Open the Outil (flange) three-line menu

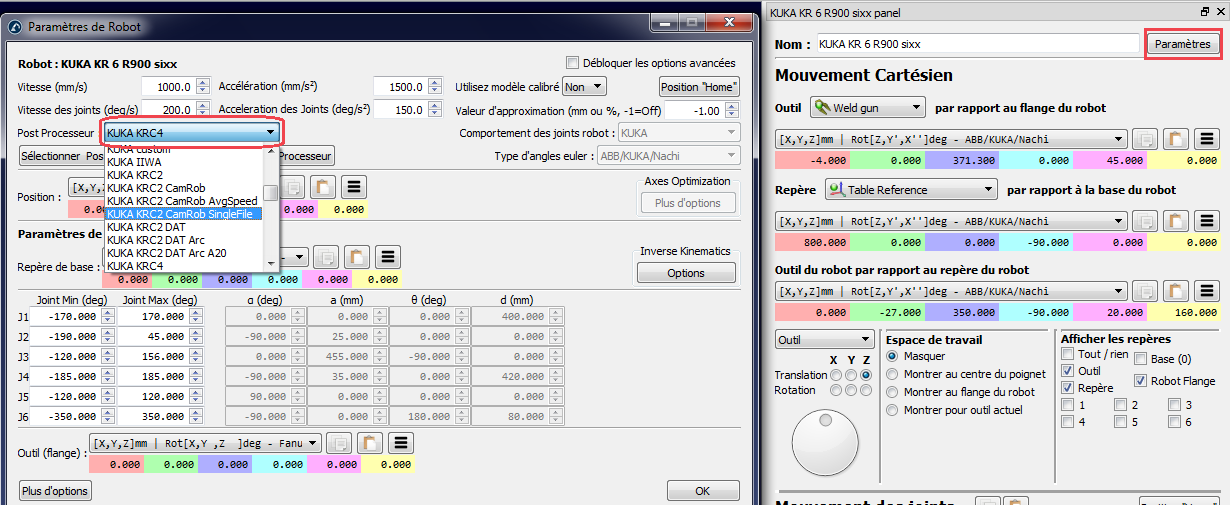tap(401, 443)
